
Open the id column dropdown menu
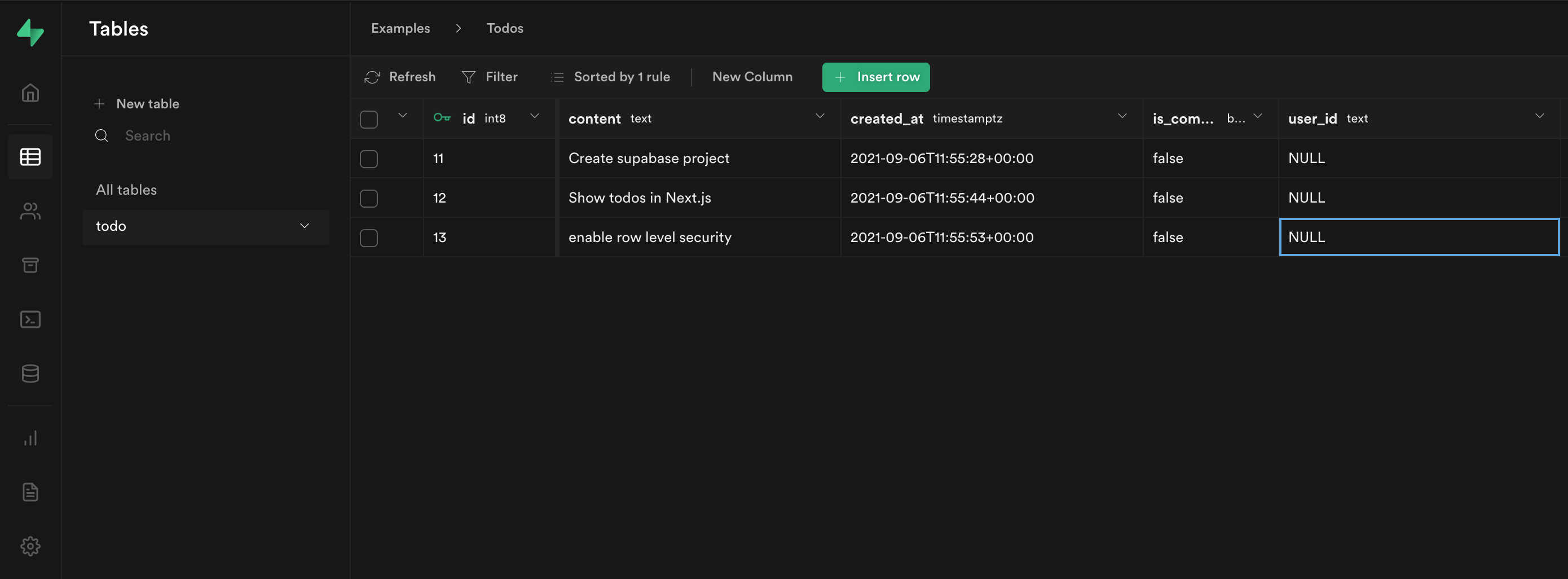(535, 116)
